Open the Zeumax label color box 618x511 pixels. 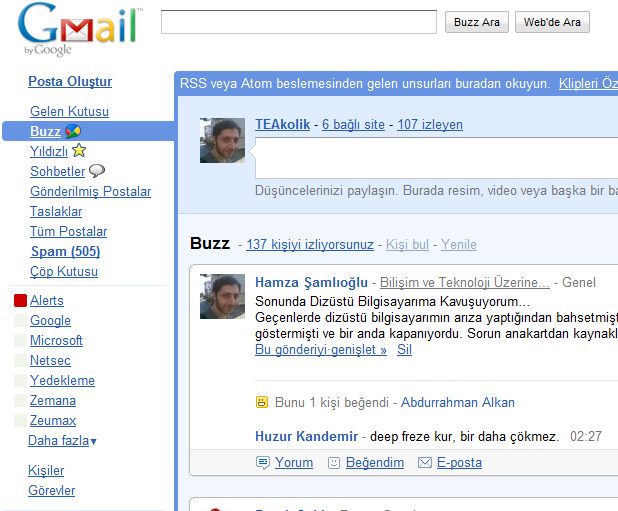click(20, 420)
